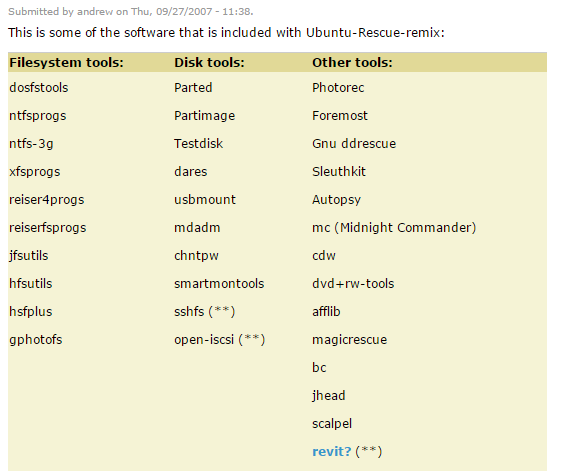Click the smartmontools cell
This screenshot has height=476, width=580.
[219, 284]
